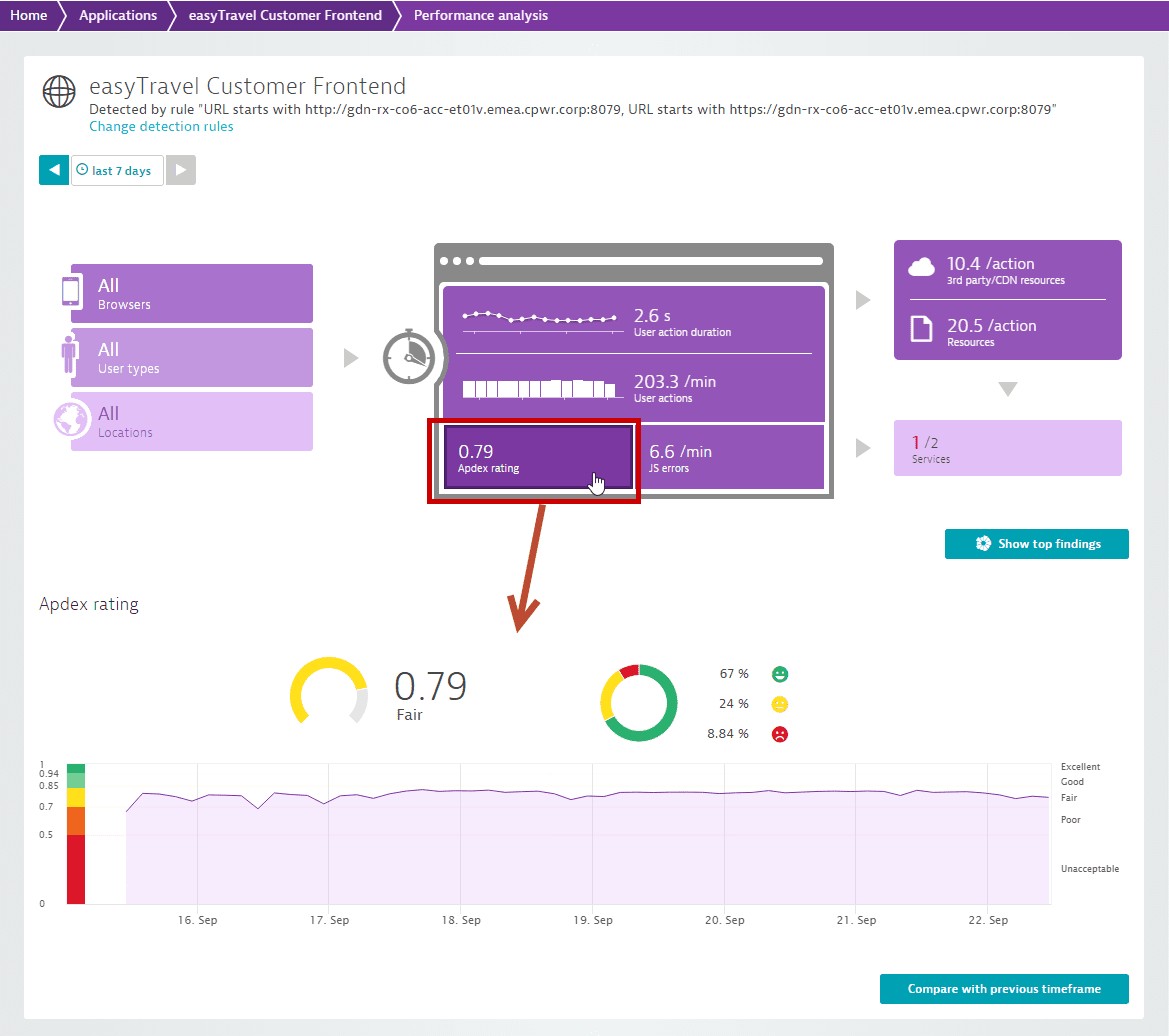Select the Performance analysis breadcrumb
This screenshot has height=1036, width=1169.
click(480, 16)
